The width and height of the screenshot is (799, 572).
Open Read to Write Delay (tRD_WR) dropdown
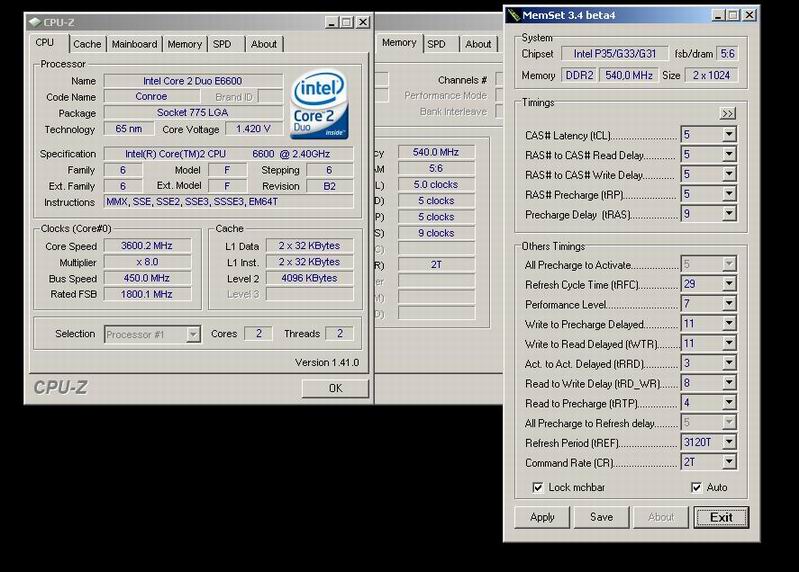729,383
